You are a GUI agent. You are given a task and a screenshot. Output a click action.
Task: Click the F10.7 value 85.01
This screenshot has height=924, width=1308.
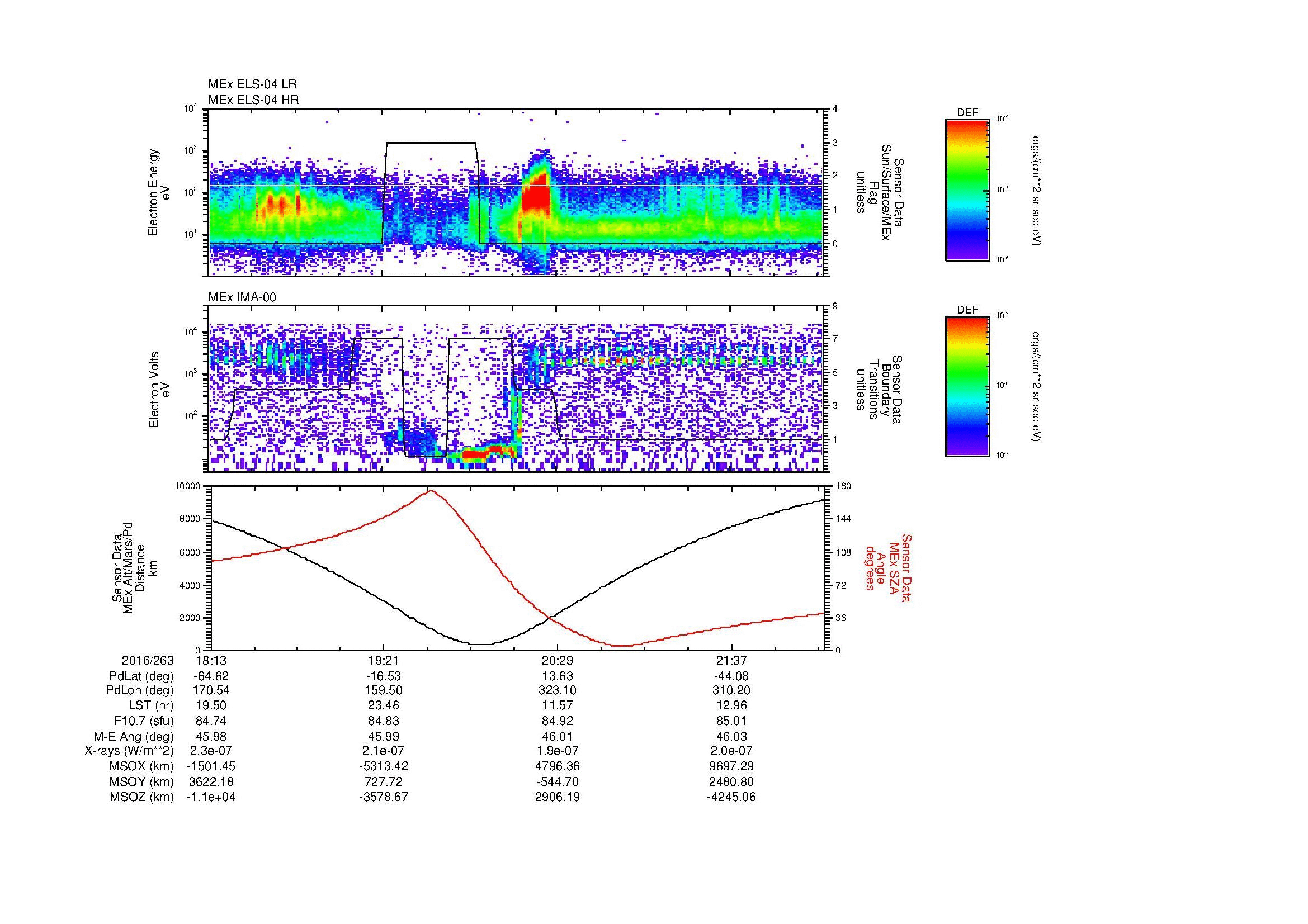[731, 721]
